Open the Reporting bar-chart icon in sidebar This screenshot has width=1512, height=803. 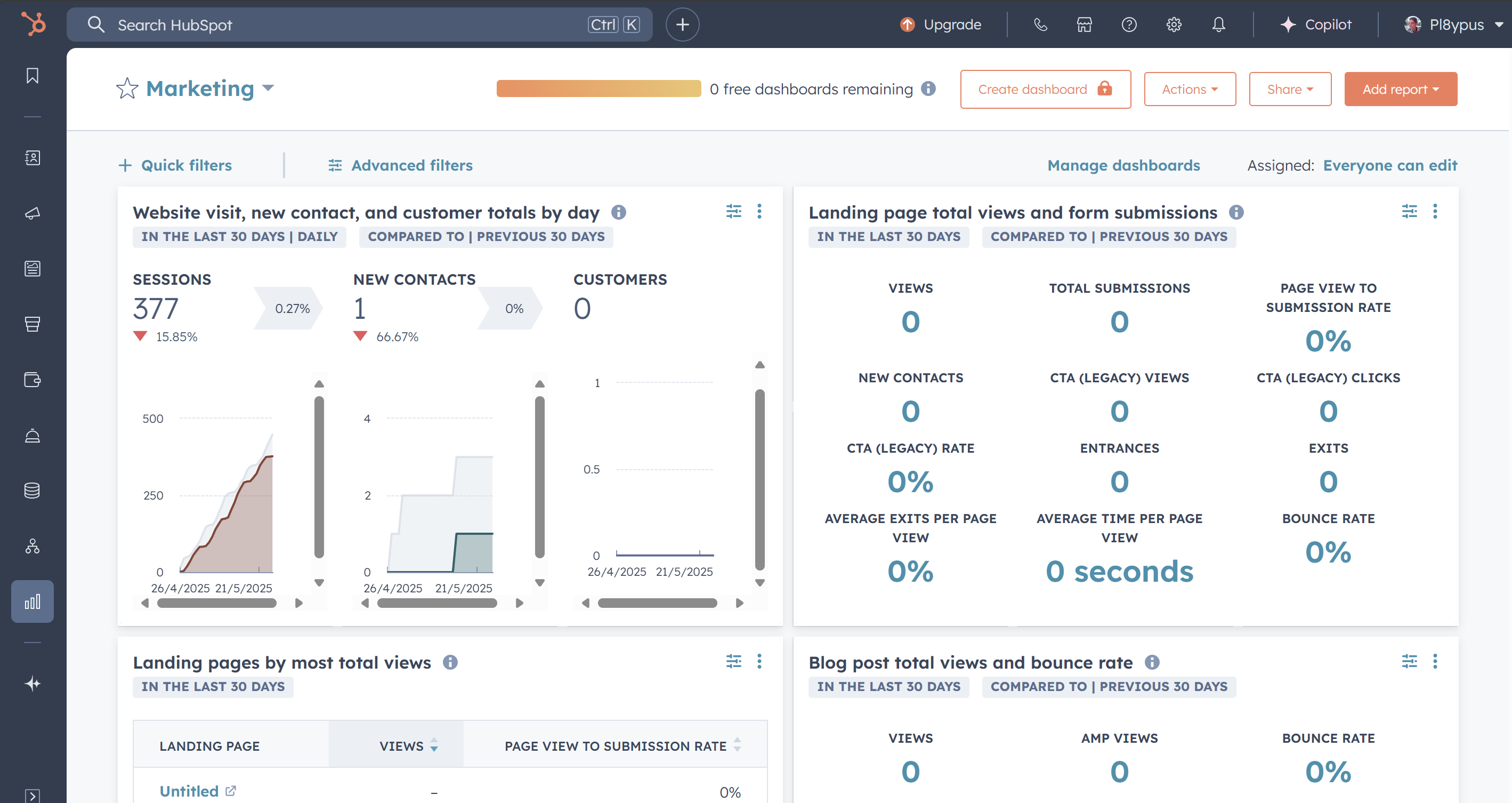33,601
